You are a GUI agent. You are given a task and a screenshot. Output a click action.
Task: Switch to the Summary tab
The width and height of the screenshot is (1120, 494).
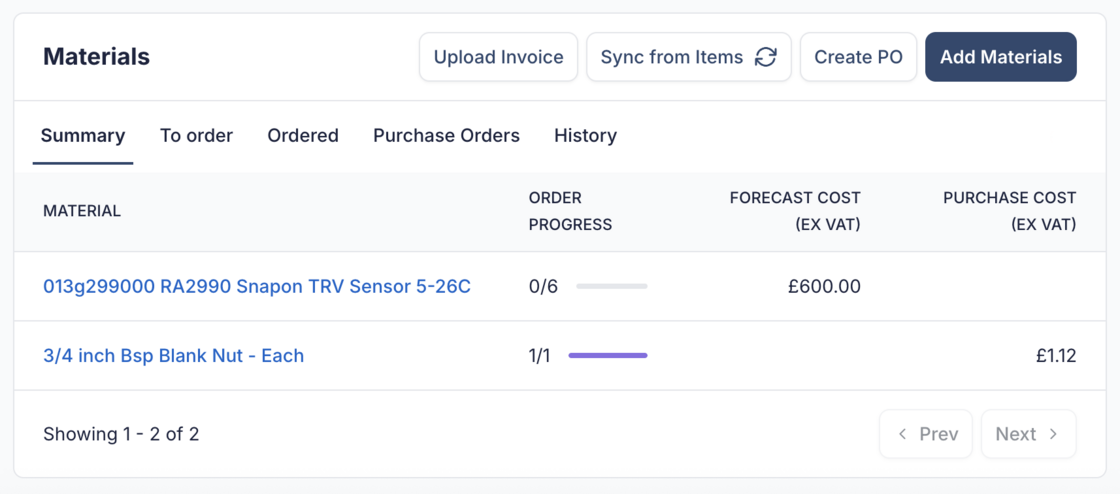pyautogui.click(x=83, y=135)
